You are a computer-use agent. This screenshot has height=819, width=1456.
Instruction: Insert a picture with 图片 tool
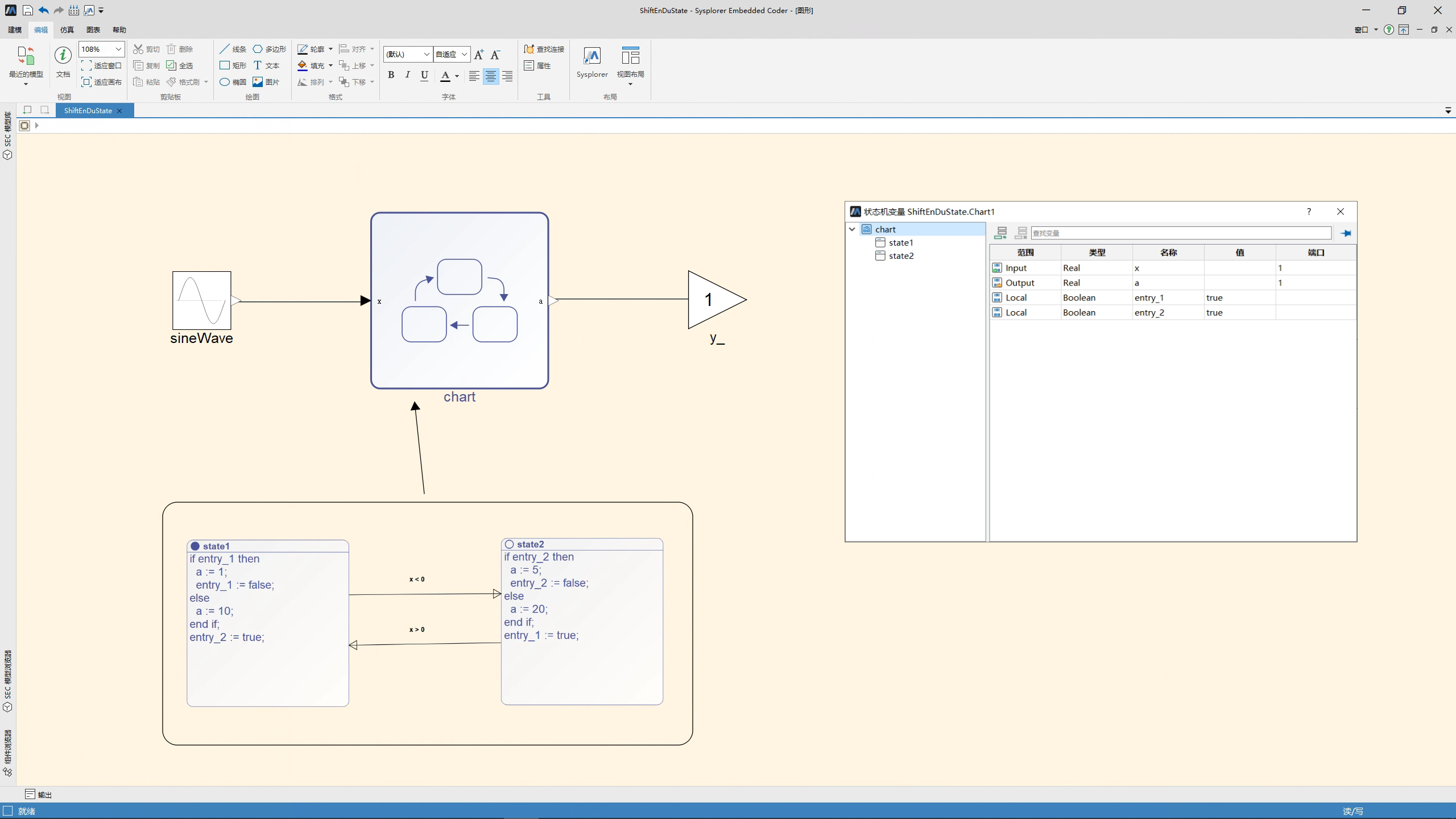266,82
